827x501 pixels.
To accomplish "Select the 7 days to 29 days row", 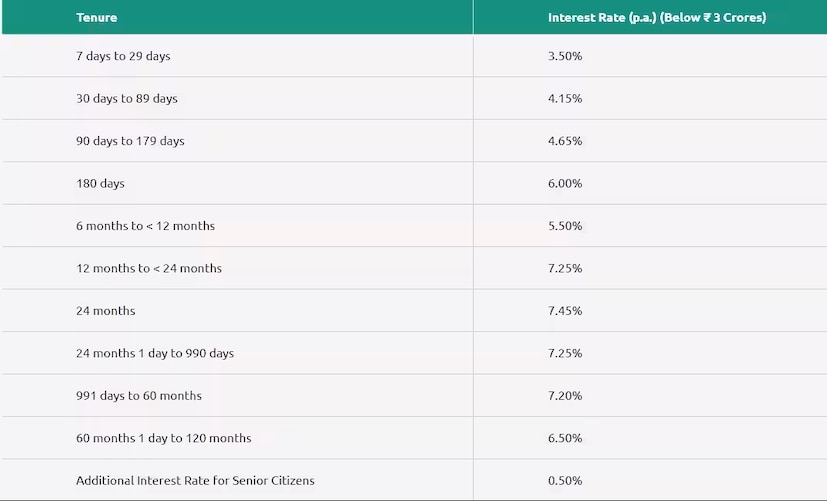I will click(x=123, y=56).
